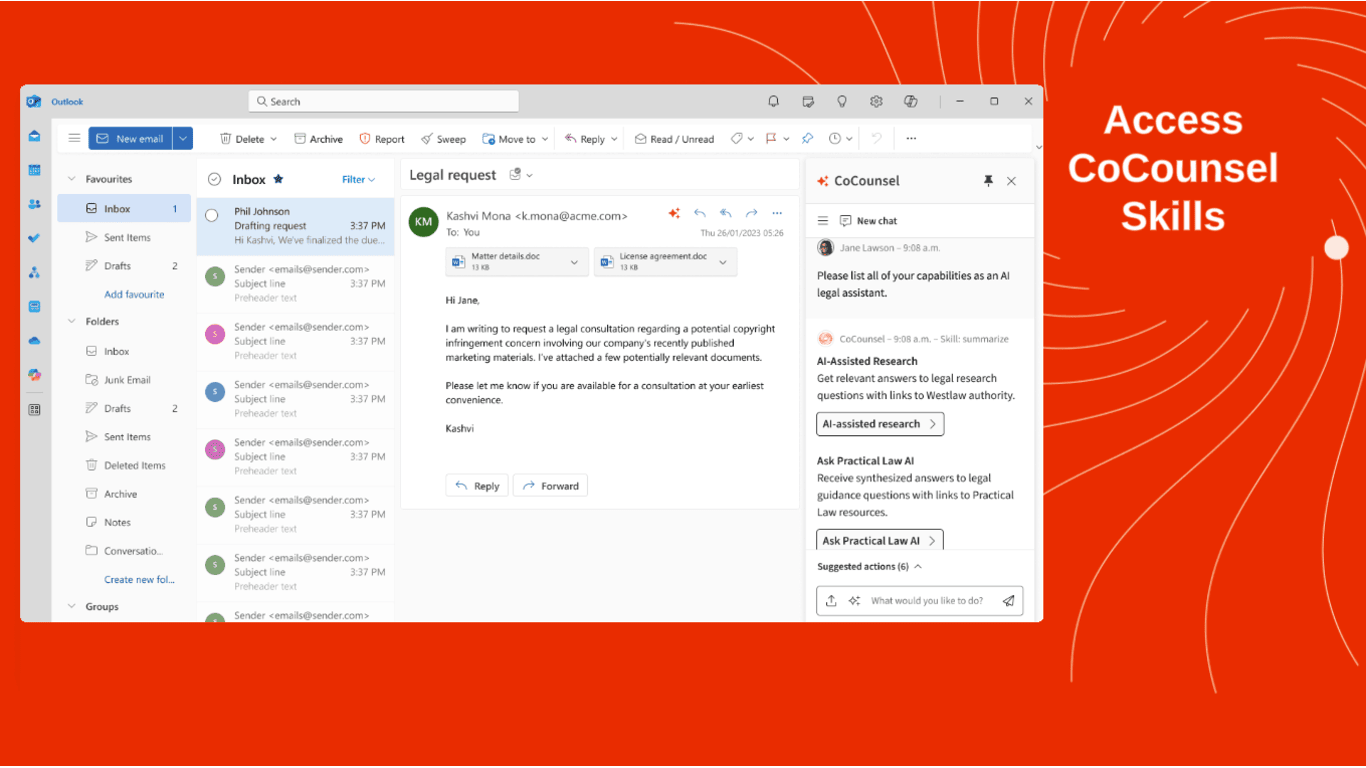Click Forward button below the email

click(x=550, y=486)
